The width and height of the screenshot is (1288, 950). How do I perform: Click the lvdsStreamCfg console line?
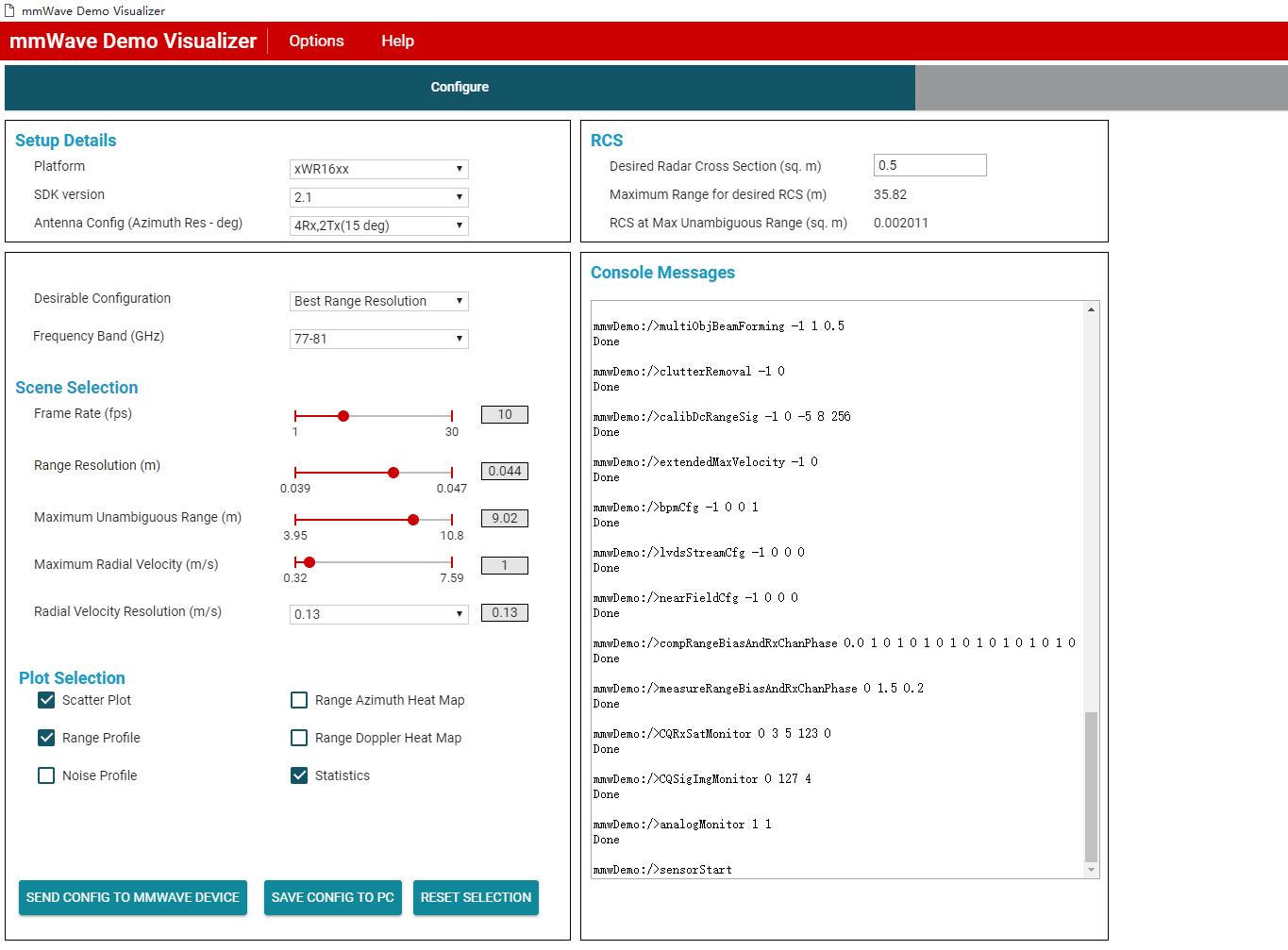coord(699,553)
